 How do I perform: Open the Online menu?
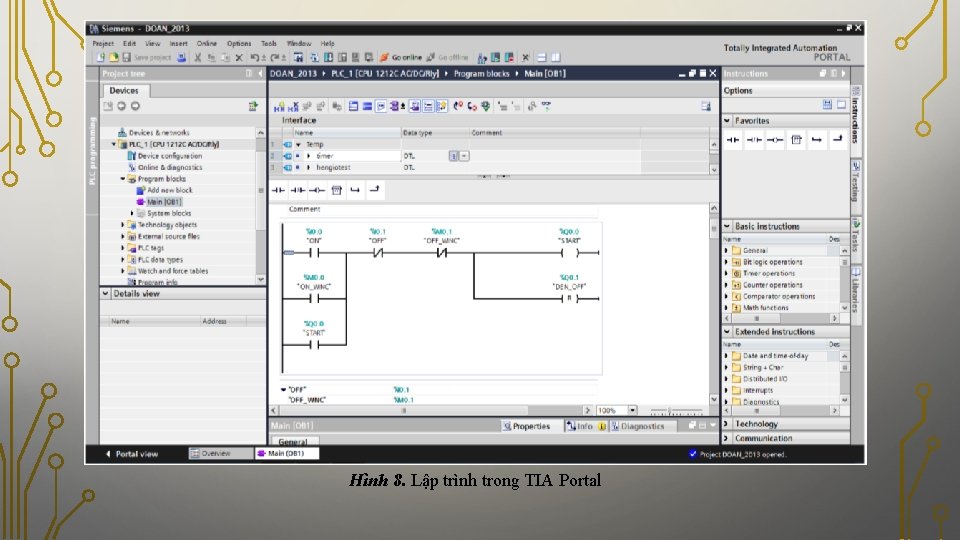206,43
